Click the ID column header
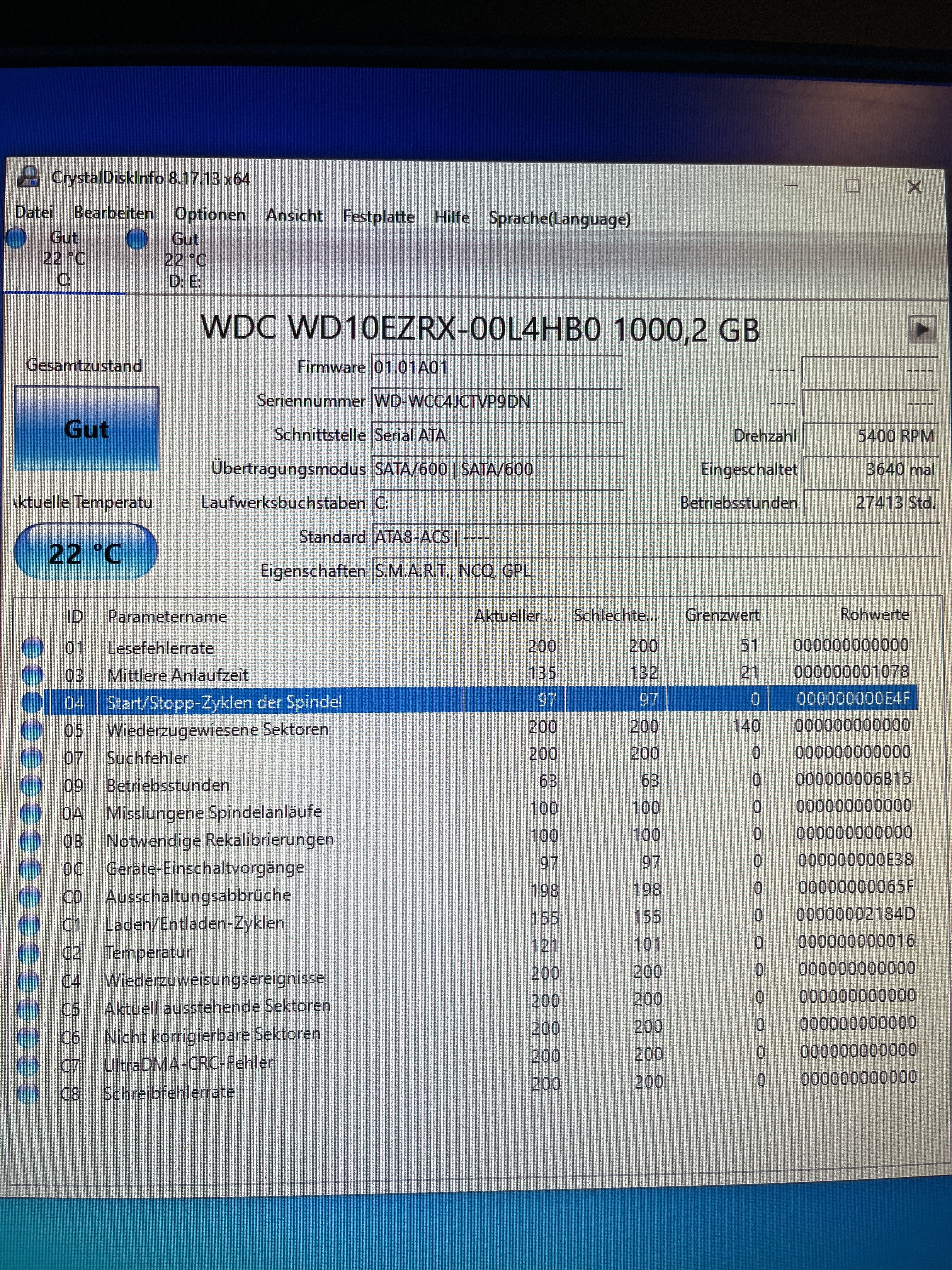 pyautogui.click(x=75, y=617)
